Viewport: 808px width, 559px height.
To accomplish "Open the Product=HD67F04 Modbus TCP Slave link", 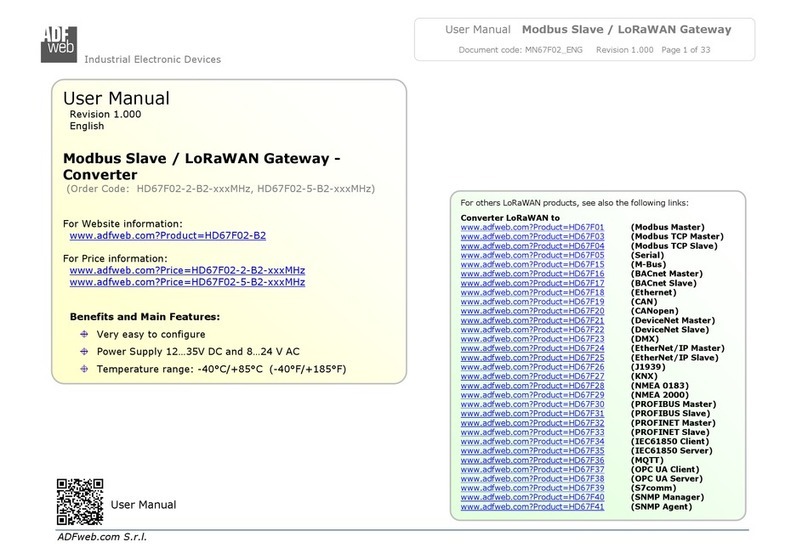I will tap(532, 246).
